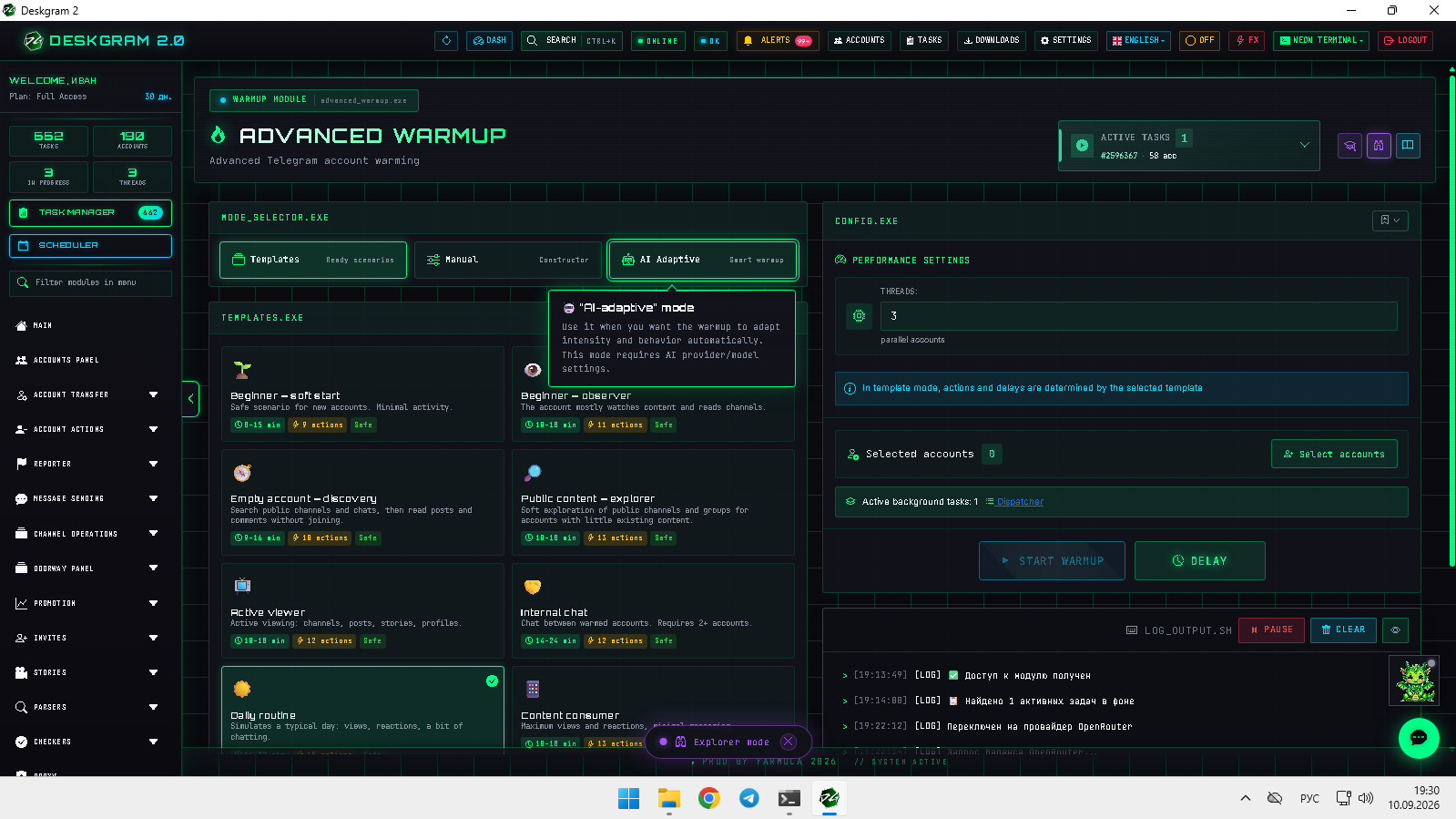
Task: Pause the log output
Action: (x=1271, y=630)
